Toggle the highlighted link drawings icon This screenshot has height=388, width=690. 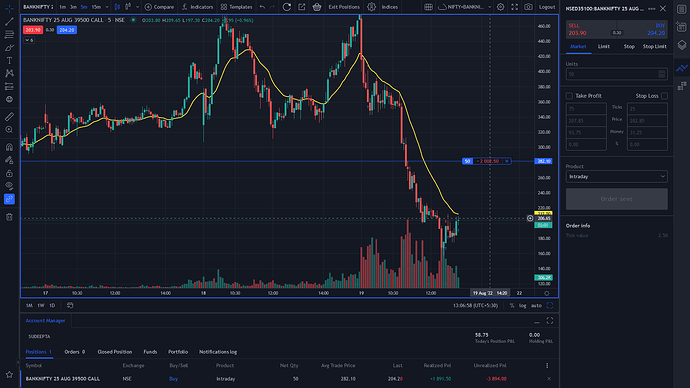[x=9, y=199]
